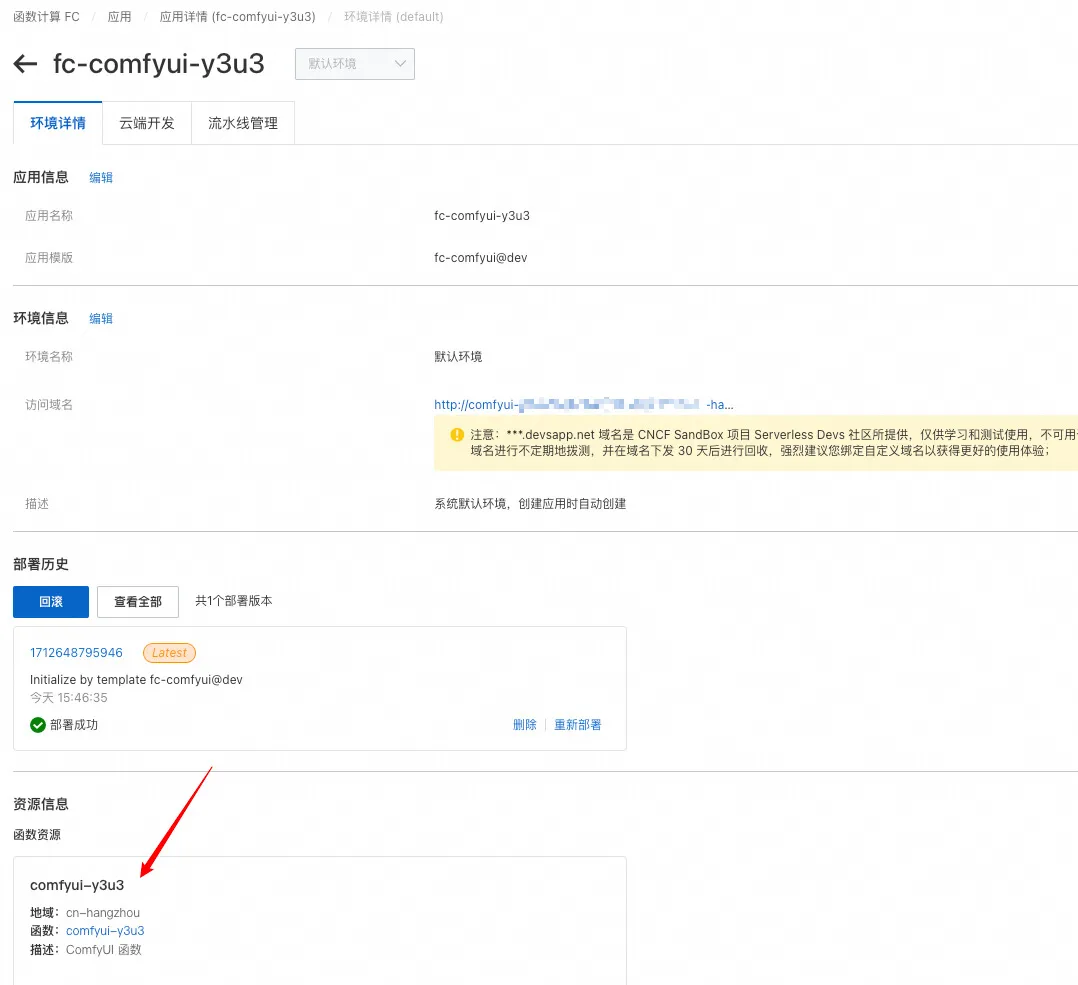Viewport: 1078px width, 985px height.
Task: Click the ComfyUI 函数 description text
Action: pyautogui.click(x=104, y=949)
